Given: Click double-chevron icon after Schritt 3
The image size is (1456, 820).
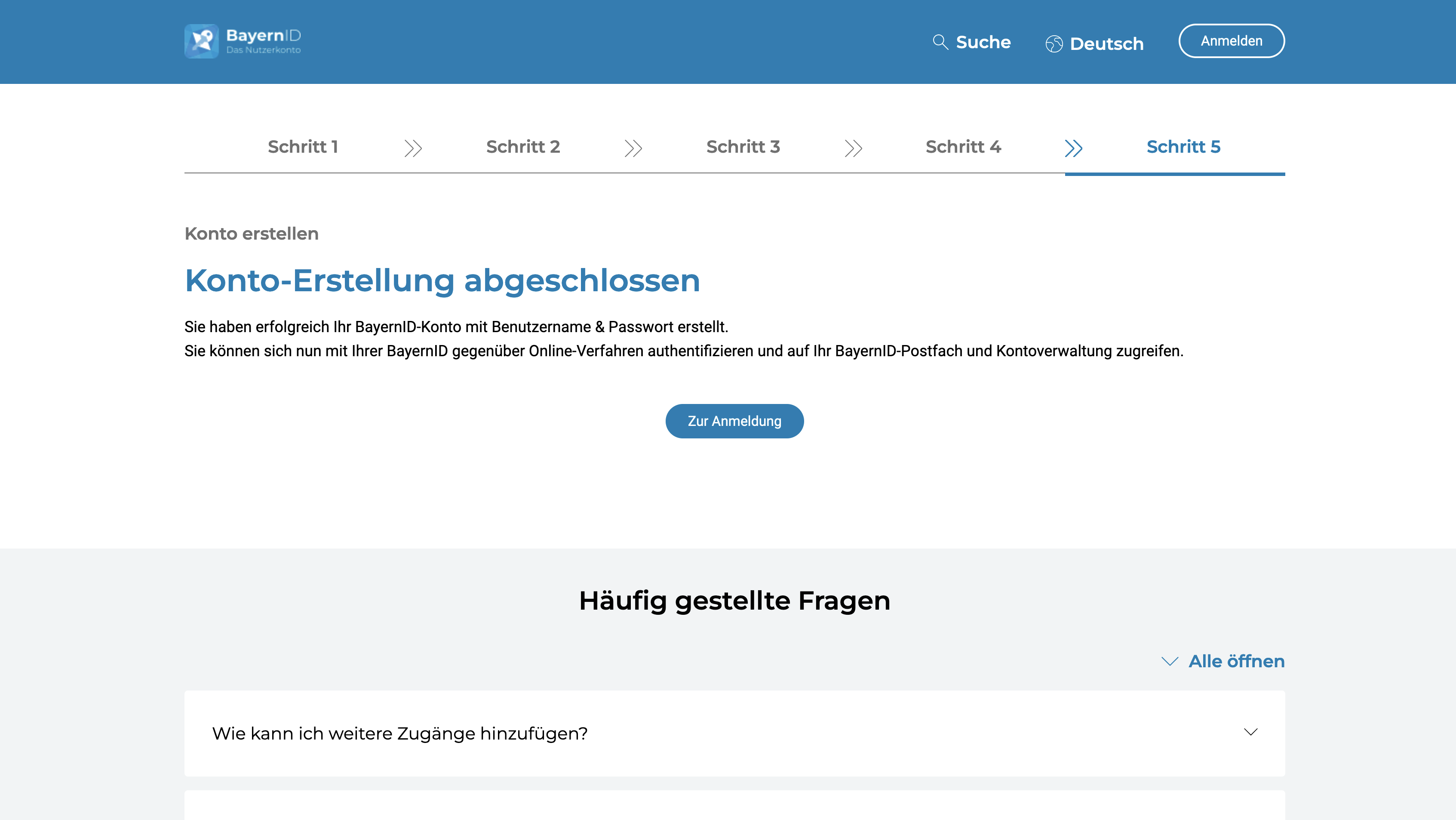Looking at the screenshot, I should 854,148.
